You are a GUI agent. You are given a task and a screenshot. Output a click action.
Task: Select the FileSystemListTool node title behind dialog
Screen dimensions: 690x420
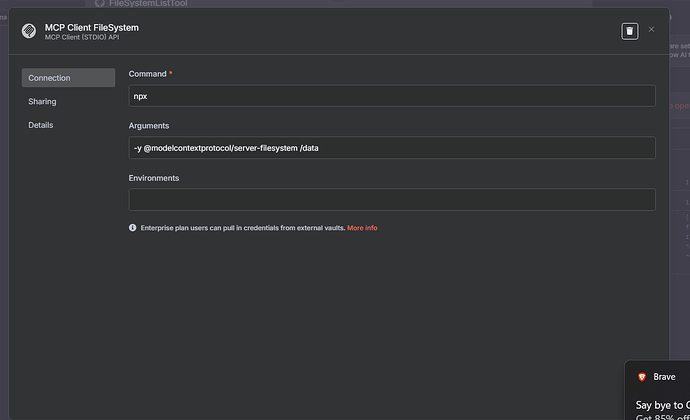click(x=148, y=4)
